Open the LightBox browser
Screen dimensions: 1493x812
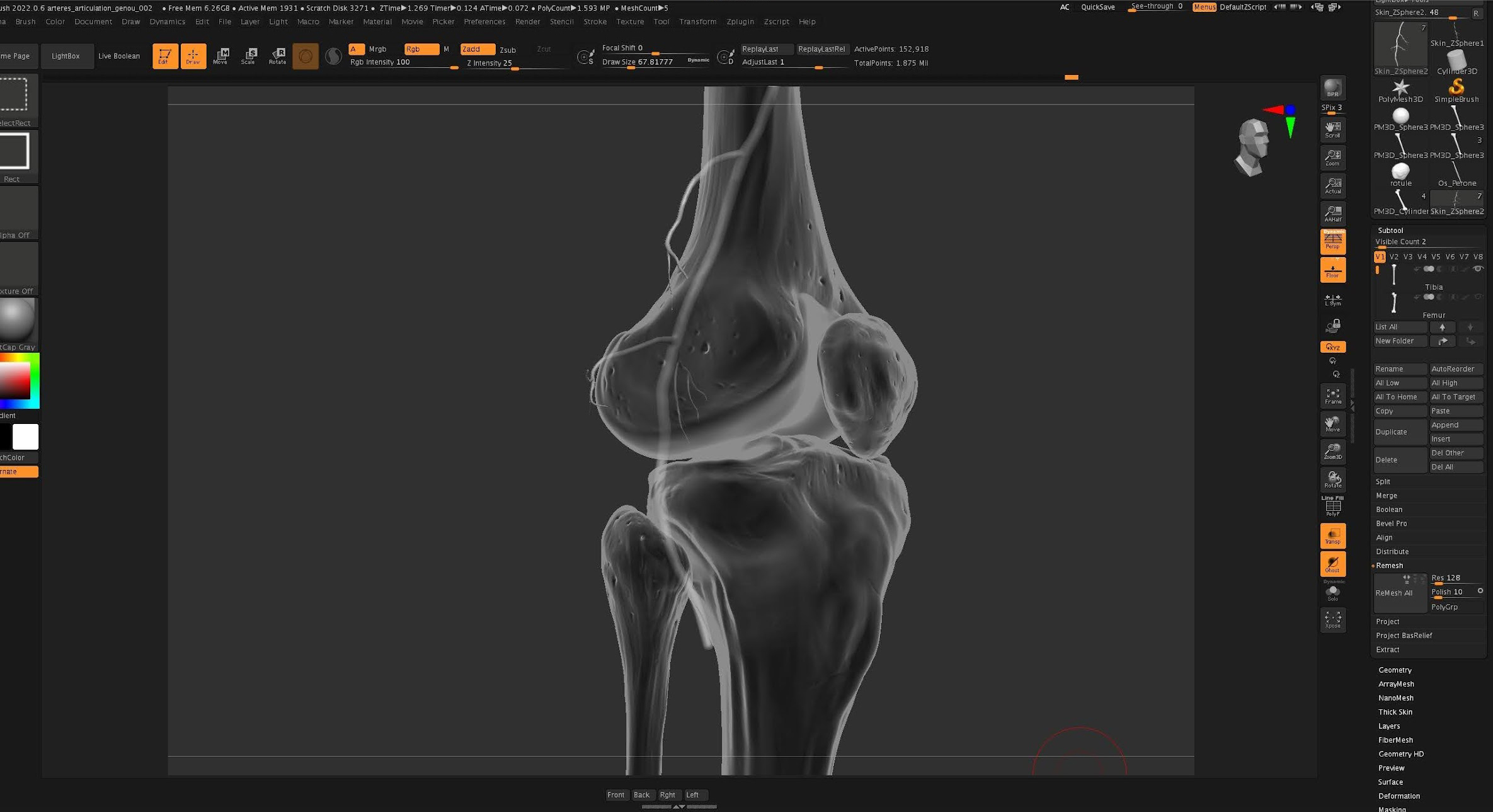point(66,56)
